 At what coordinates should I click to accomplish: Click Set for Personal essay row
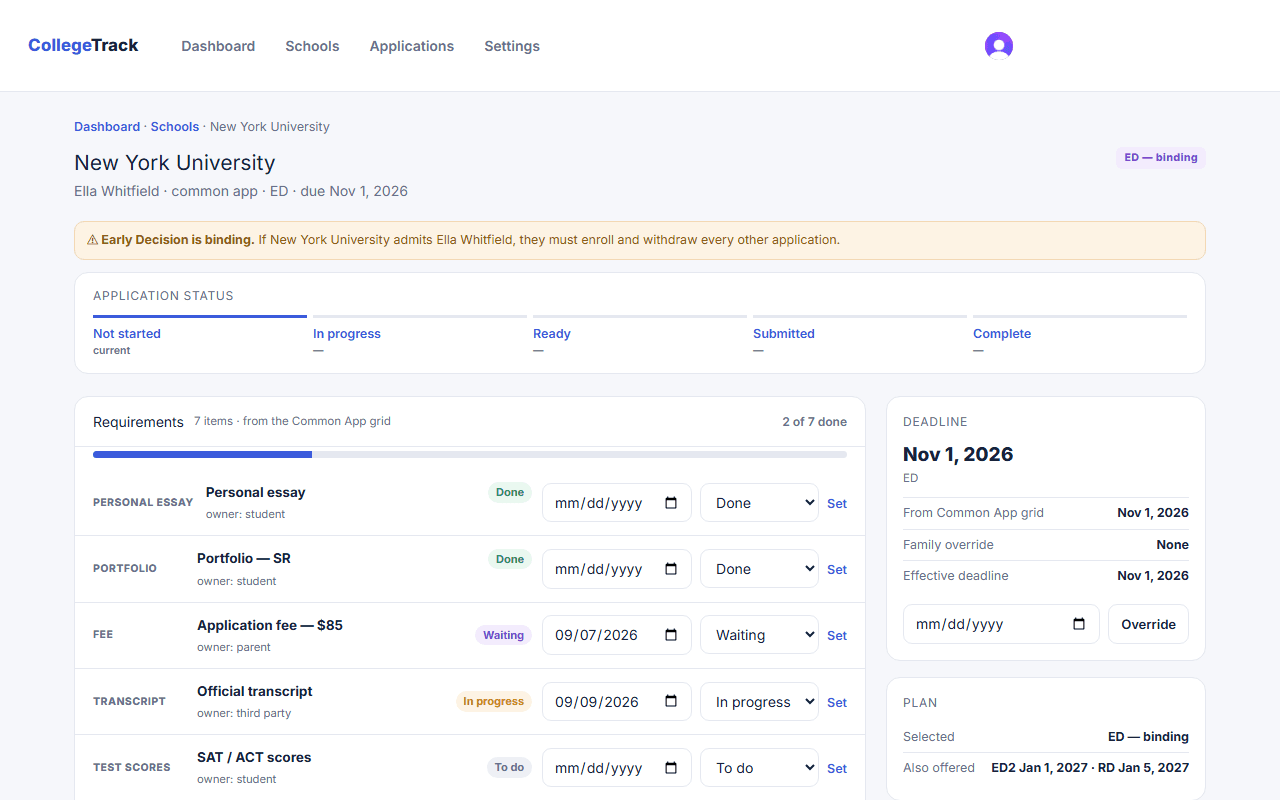837,503
